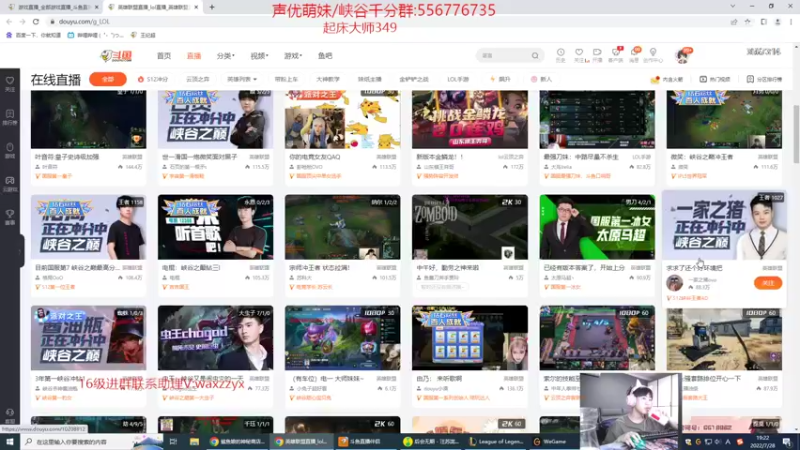
Task: Click the start broadcast camera icon
Action: [597, 55]
